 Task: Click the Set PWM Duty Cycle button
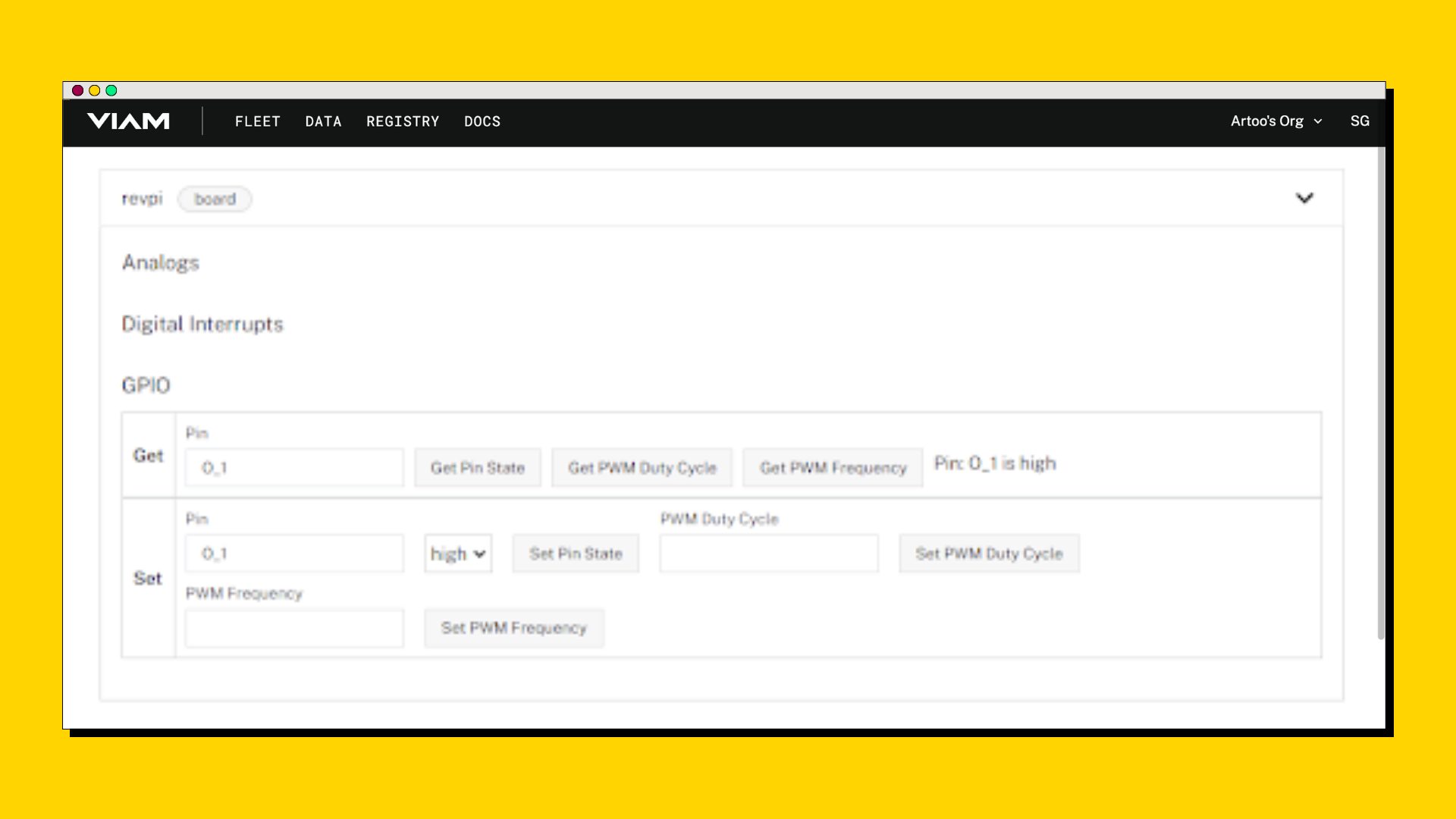tap(989, 554)
